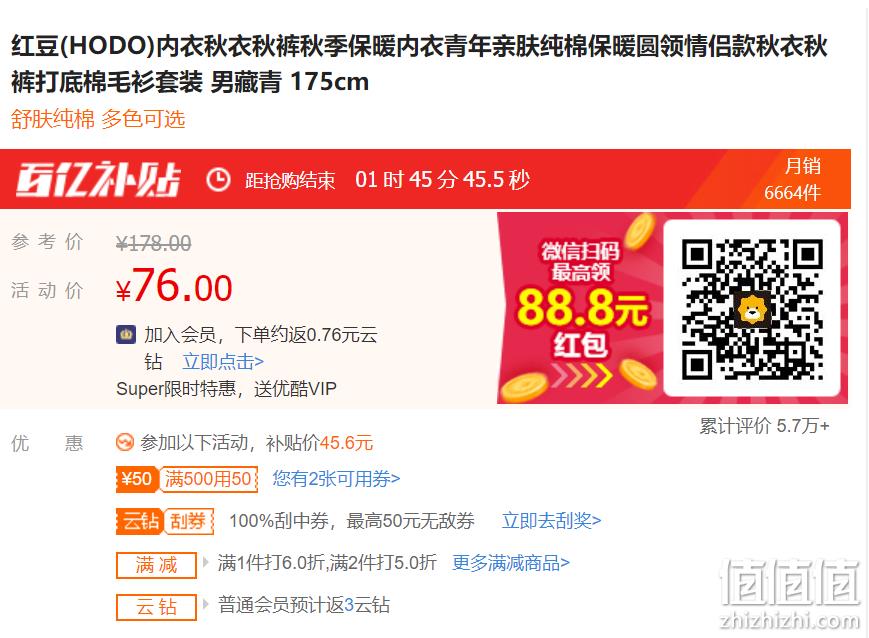Click the 云钻 刮券 badge
This screenshot has height=638, width=869.
(x=165, y=521)
